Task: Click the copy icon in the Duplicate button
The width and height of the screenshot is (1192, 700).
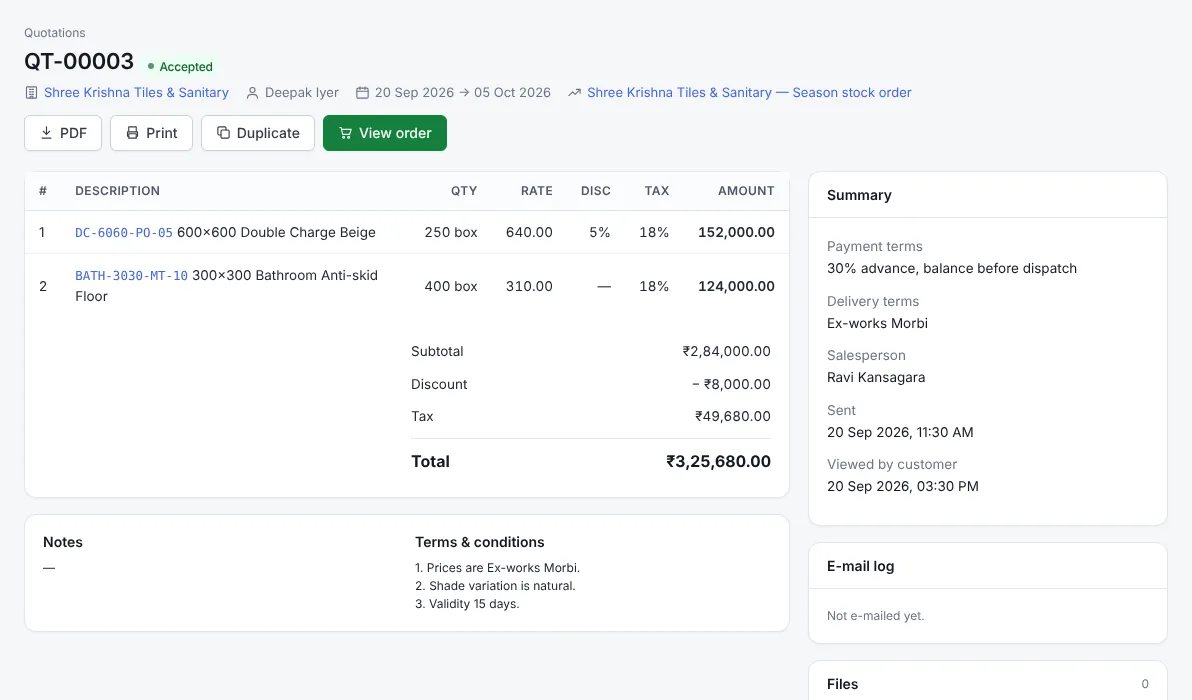Action: (224, 133)
